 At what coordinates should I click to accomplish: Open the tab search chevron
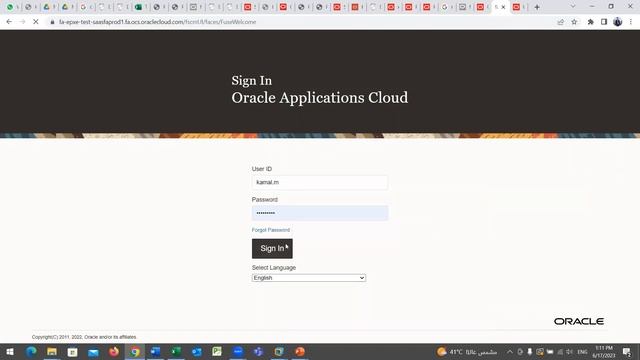[x=573, y=7]
